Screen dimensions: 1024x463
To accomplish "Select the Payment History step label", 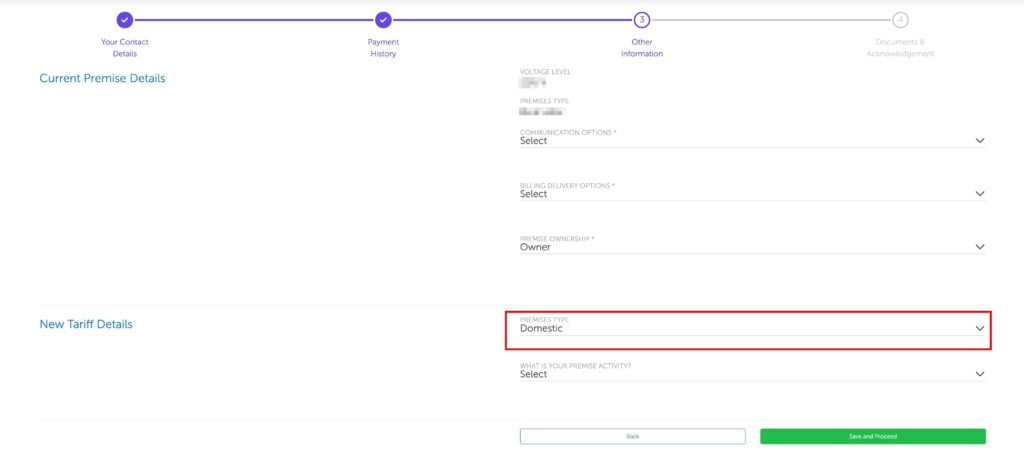I will 383,48.
